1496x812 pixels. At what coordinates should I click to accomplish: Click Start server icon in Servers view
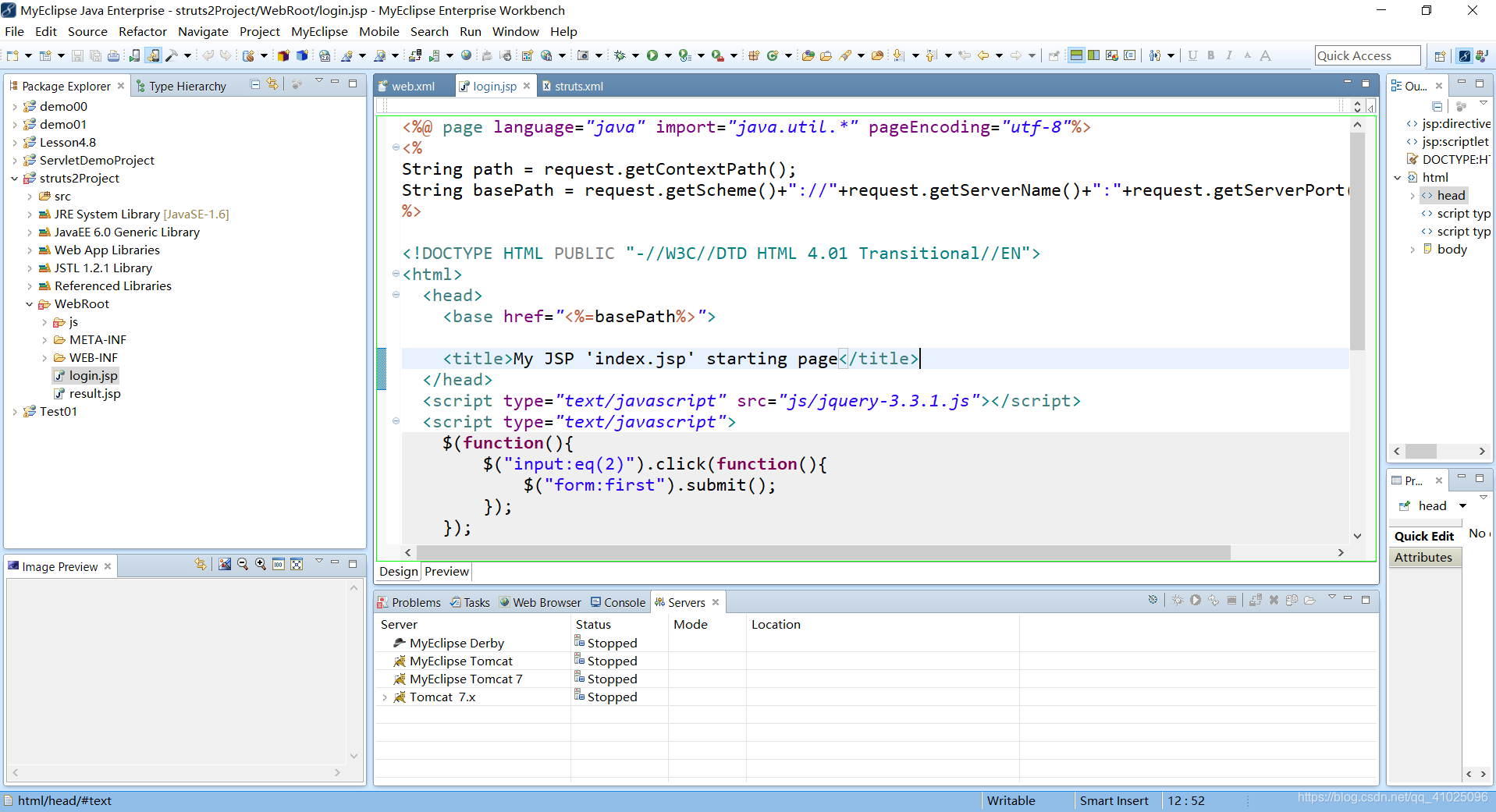pyautogui.click(x=1196, y=600)
